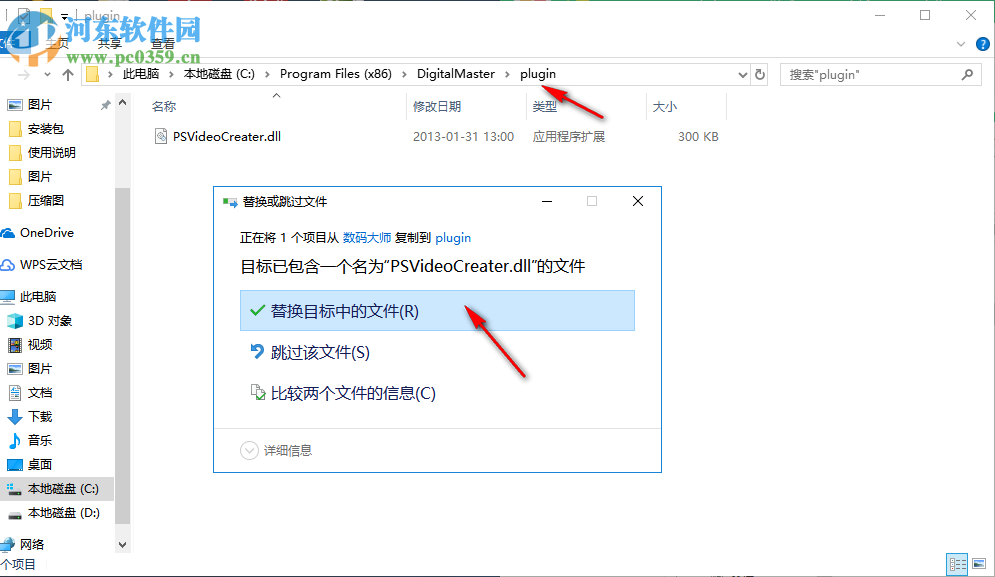Go up one folder level
Image resolution: width=995 pixels, height=577 pixels.
pyautogui.click(x=68, y=74)
